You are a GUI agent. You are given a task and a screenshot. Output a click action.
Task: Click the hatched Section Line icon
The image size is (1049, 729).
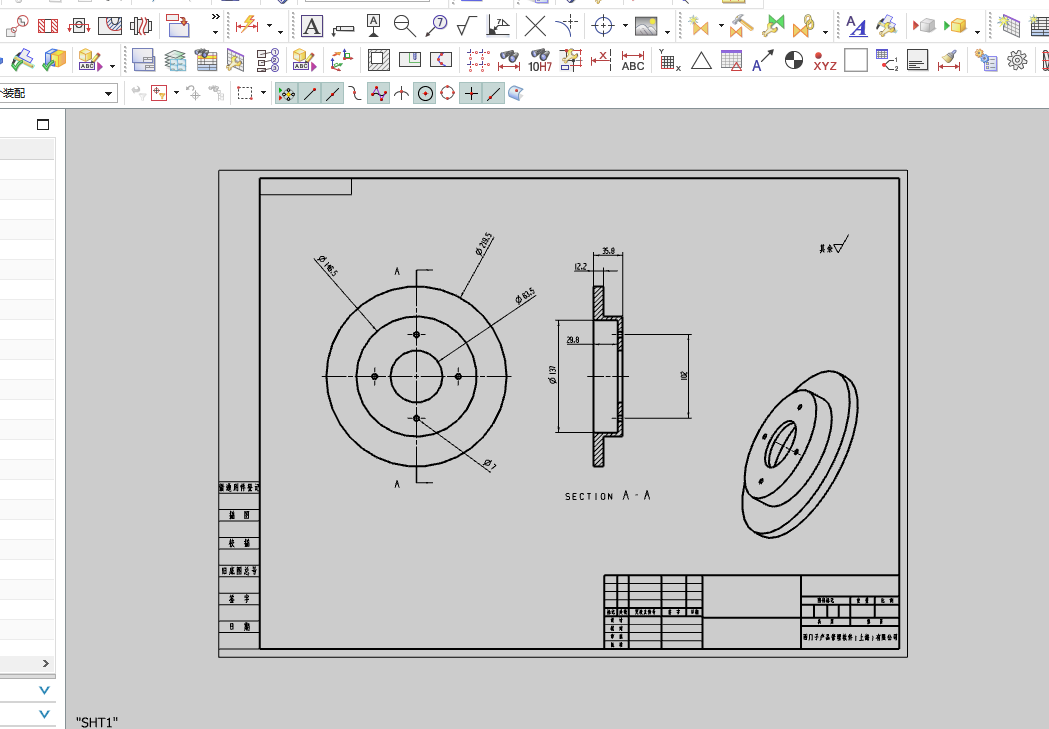click(x=47, y=26)
